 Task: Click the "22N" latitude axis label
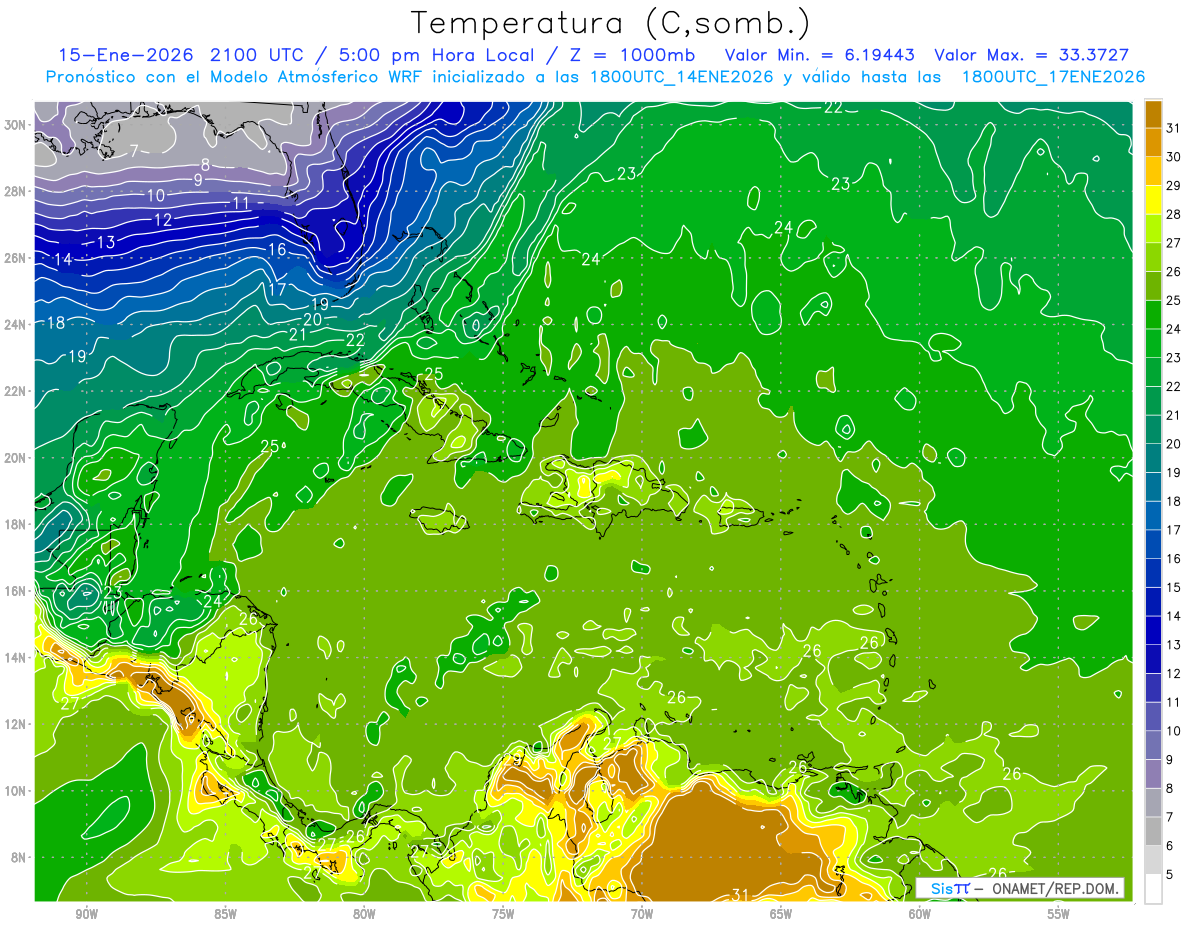15,391
